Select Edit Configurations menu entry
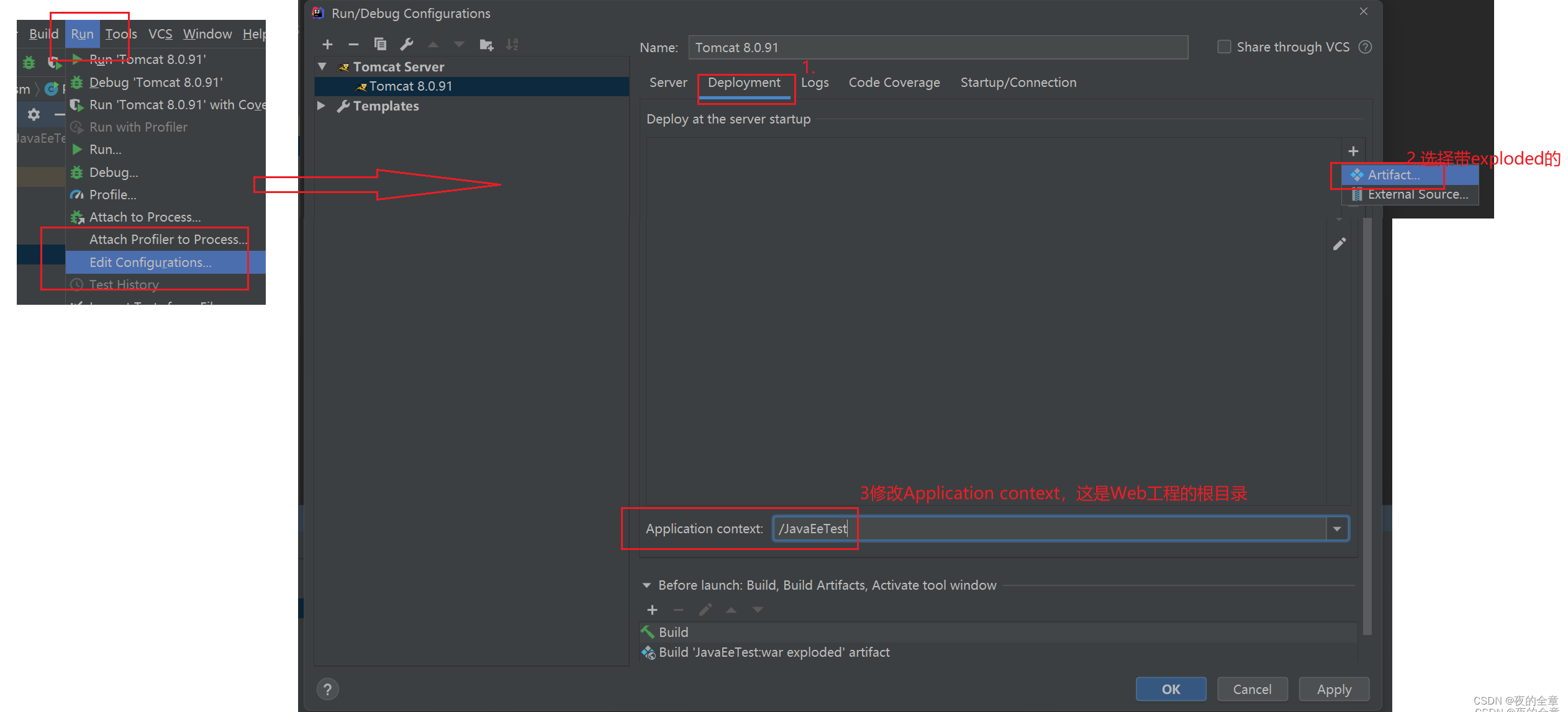Viewport: 1568px width, 712px height. coord(150,263)
